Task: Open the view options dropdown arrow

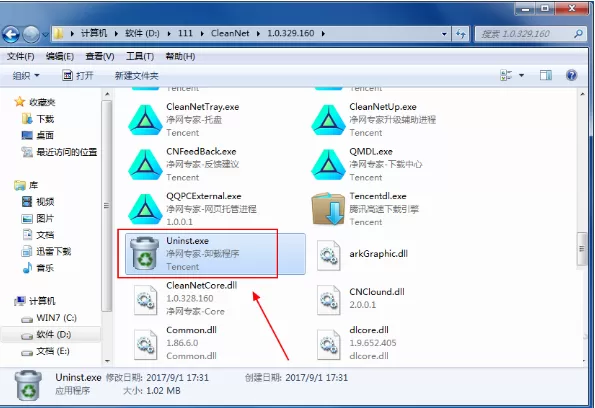Action: [521, 75]
